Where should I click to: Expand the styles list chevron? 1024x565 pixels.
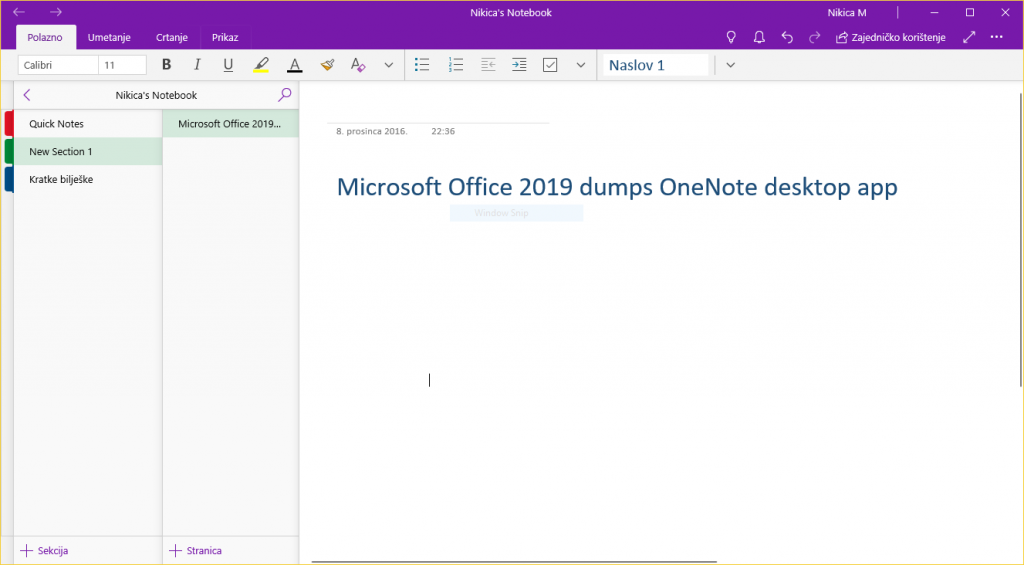click(x=731, y=65)
